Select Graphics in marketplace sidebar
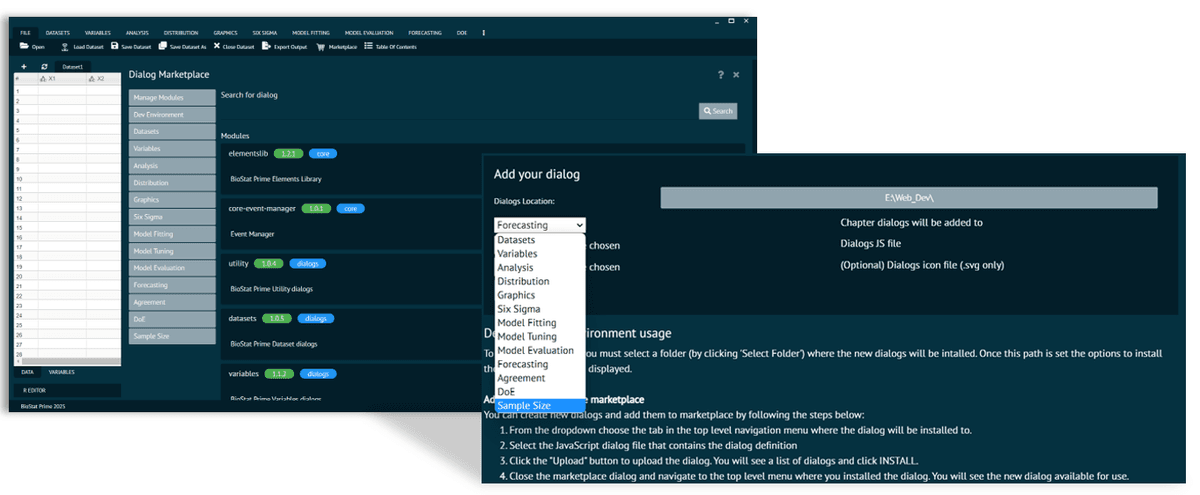The image size is (1200, 495). click(x=172, y=199)
